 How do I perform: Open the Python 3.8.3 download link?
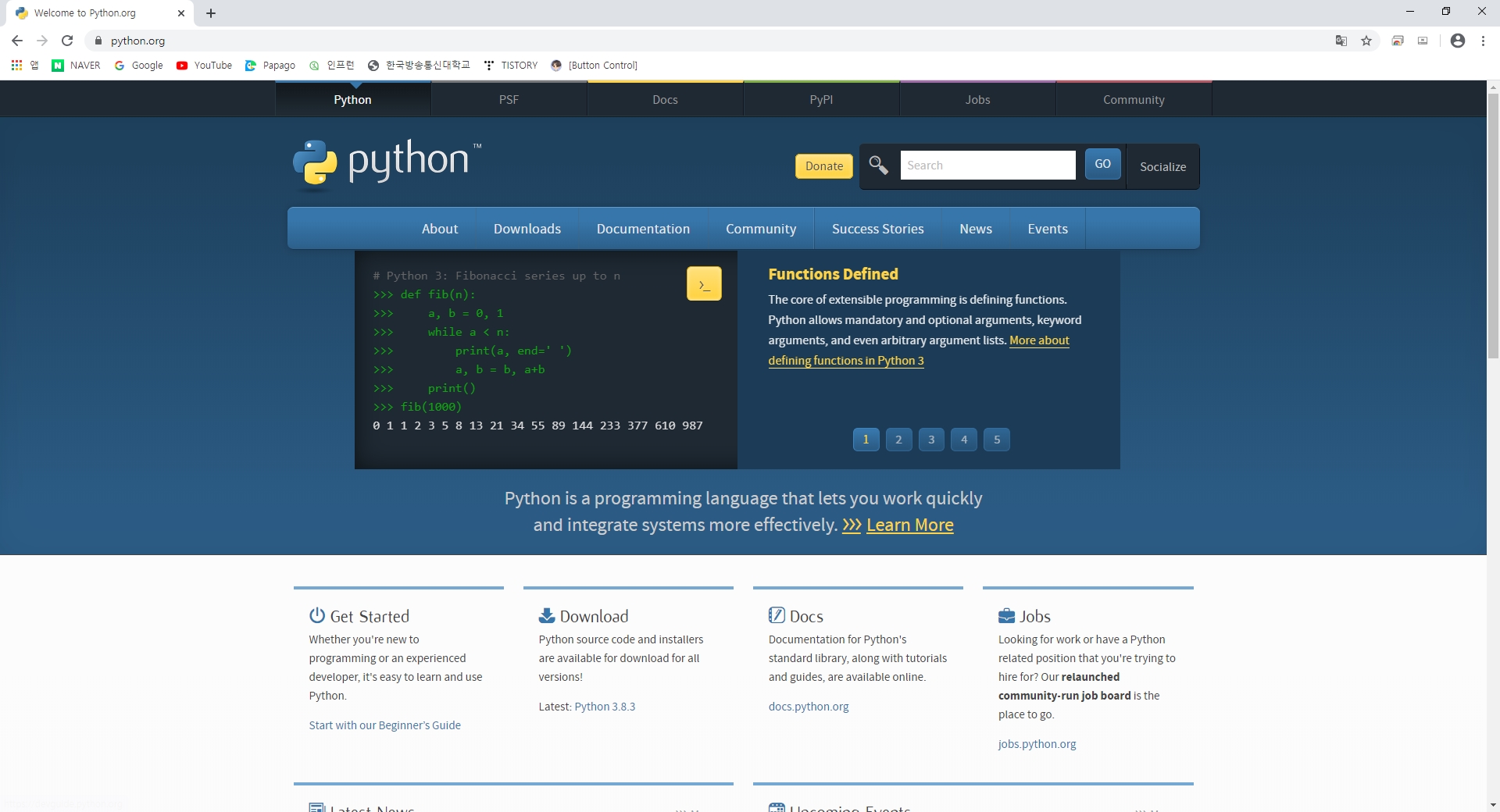coord(605,707)
